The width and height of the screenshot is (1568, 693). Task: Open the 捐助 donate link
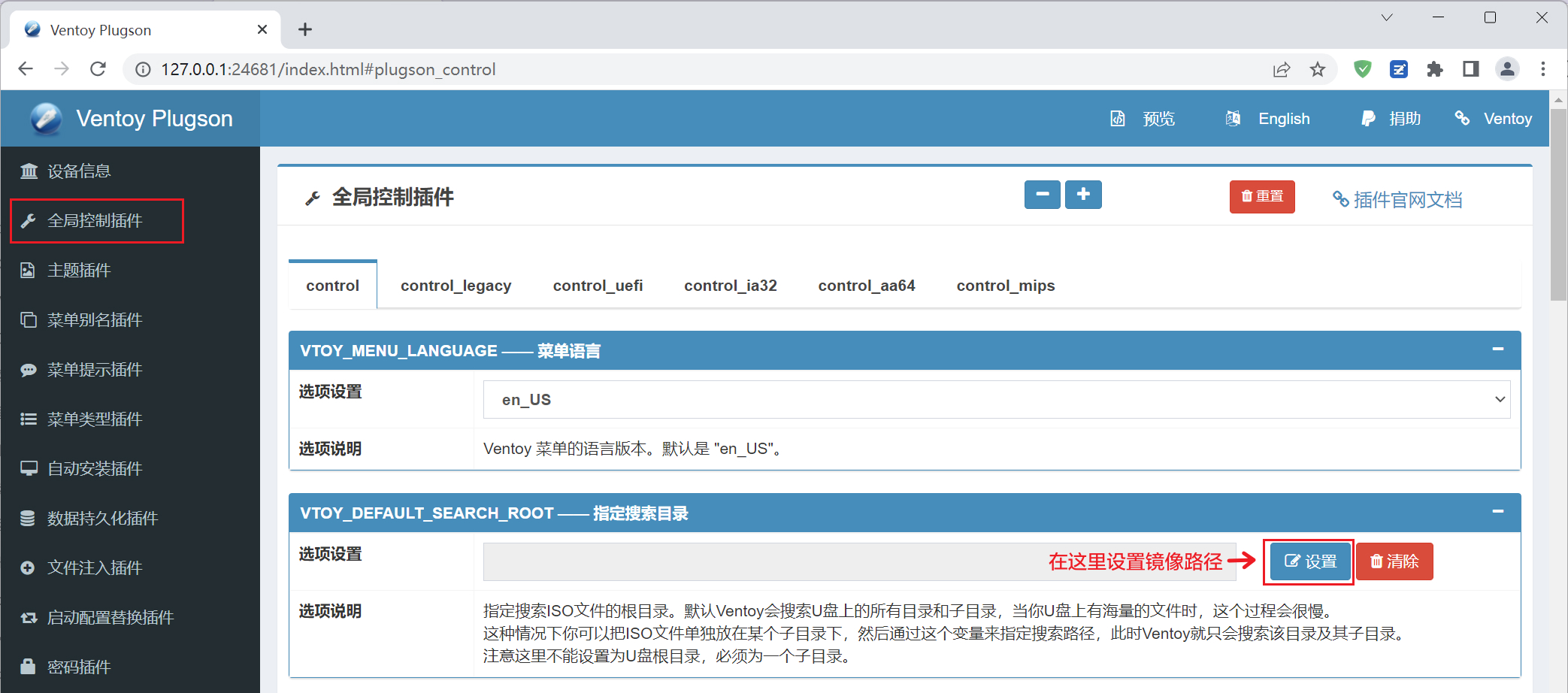click(1391, 119)
